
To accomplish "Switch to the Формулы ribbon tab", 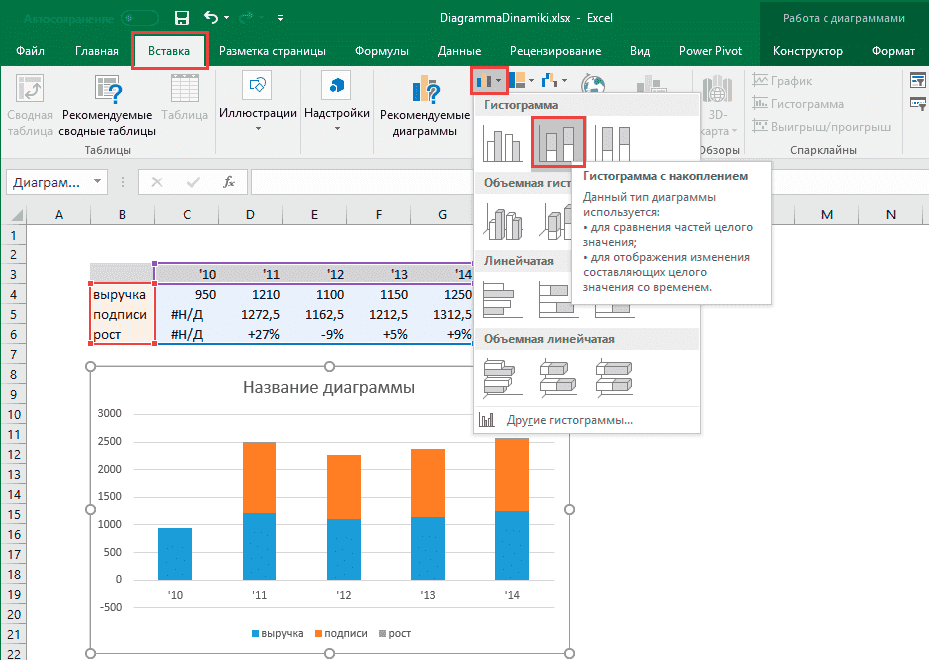I will 381,51.
